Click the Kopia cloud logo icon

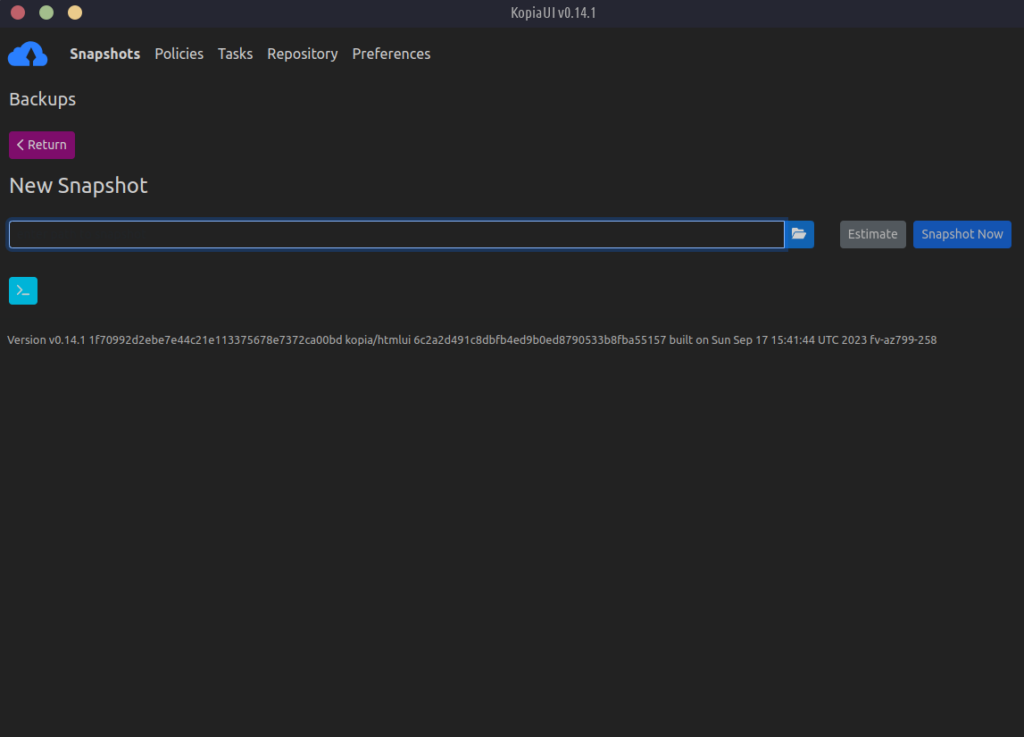pyautogui.click(x=27, y=54)
